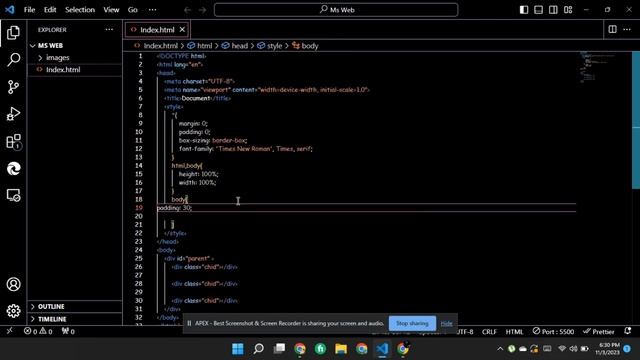640x360 pixels.
Task: Open the Edit menu
Action: click(50, 10)
